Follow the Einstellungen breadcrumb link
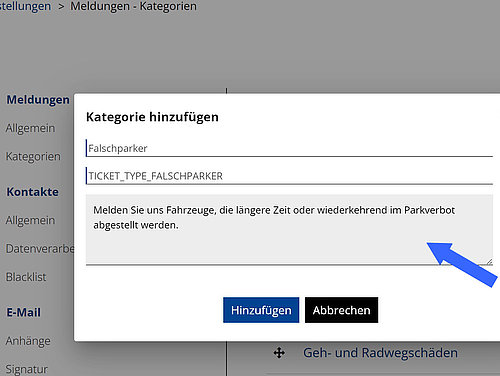The height and width of the screenshot is (376, 500). click(25, 6)
